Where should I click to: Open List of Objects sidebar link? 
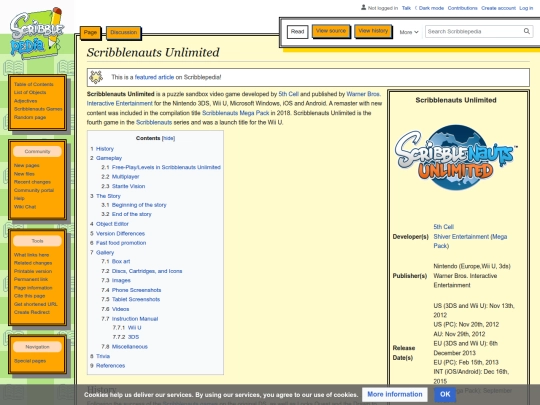(30, 92)
